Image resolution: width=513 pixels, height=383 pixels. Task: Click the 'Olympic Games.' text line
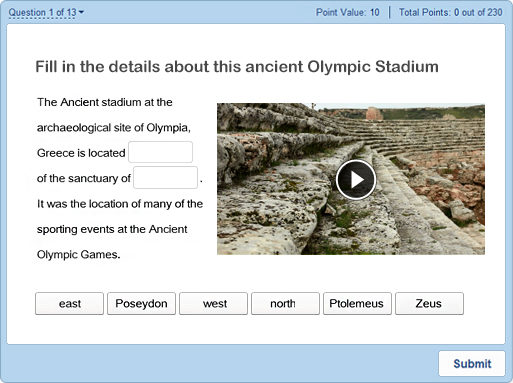coord(79,255)
